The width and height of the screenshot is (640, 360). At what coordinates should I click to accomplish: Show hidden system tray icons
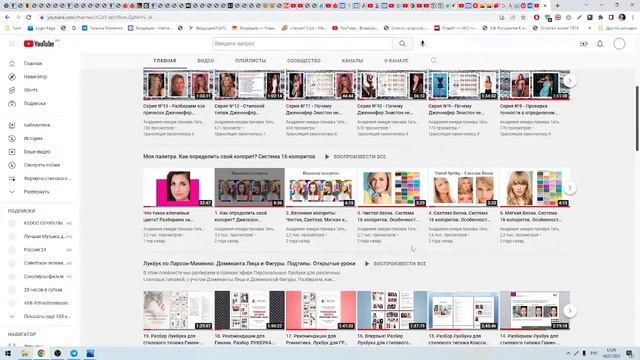pos(568,353)
